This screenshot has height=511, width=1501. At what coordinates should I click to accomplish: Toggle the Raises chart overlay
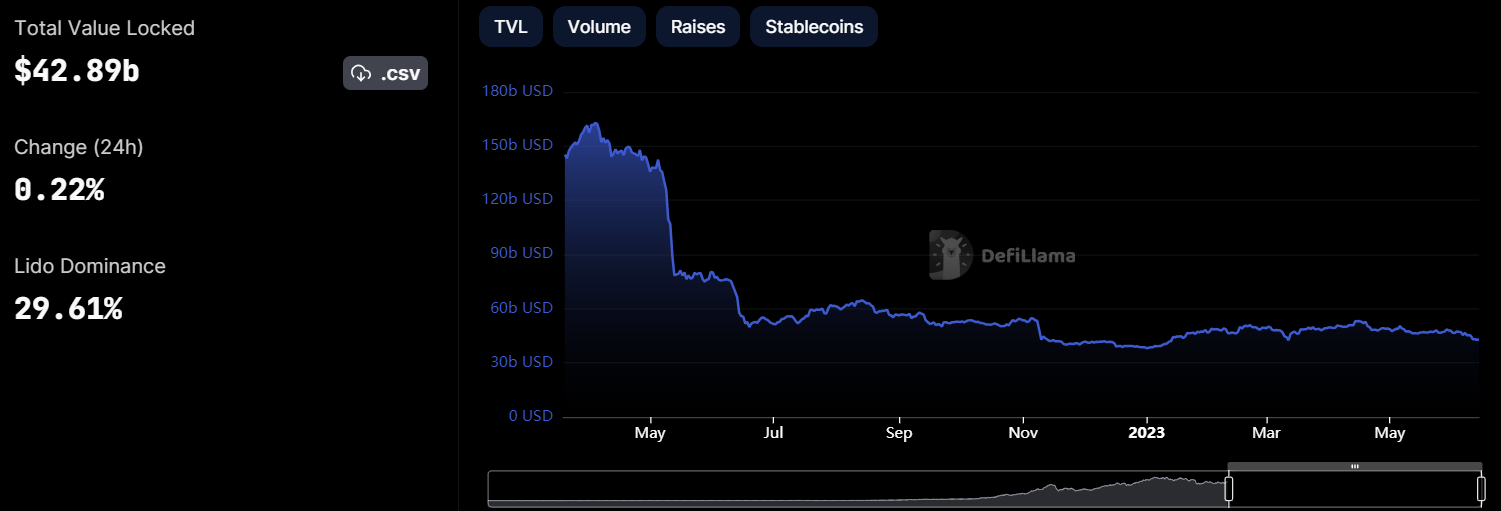click(x=698, y=27)
